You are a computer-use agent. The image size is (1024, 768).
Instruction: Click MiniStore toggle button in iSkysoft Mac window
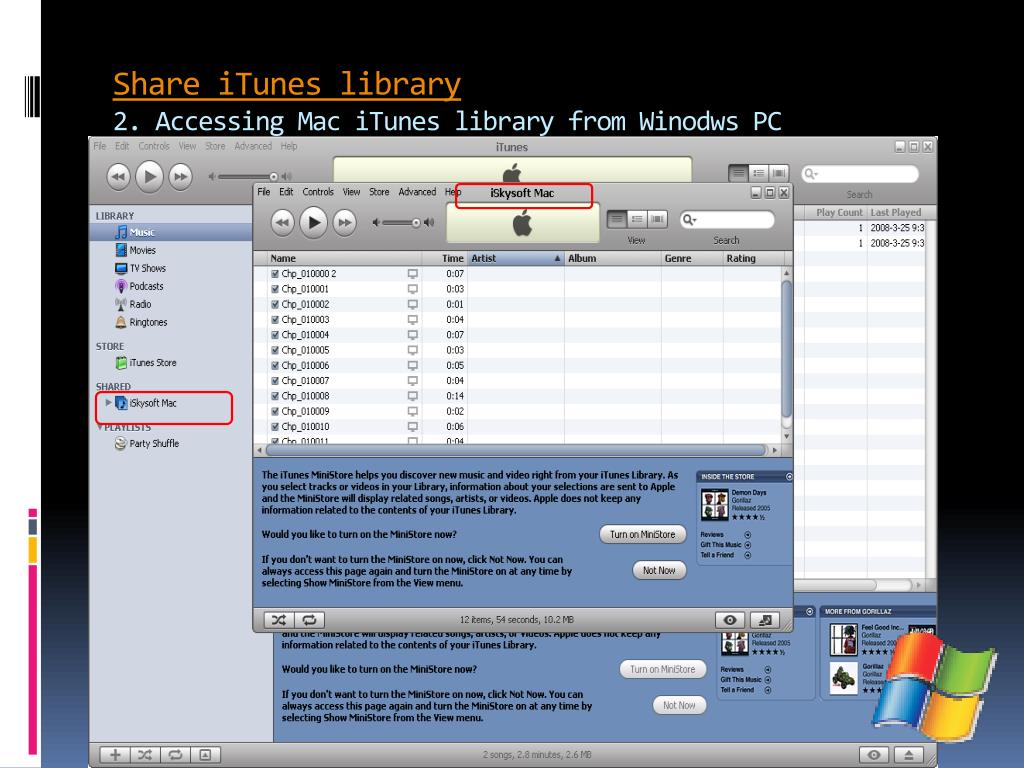coord(765,620)
